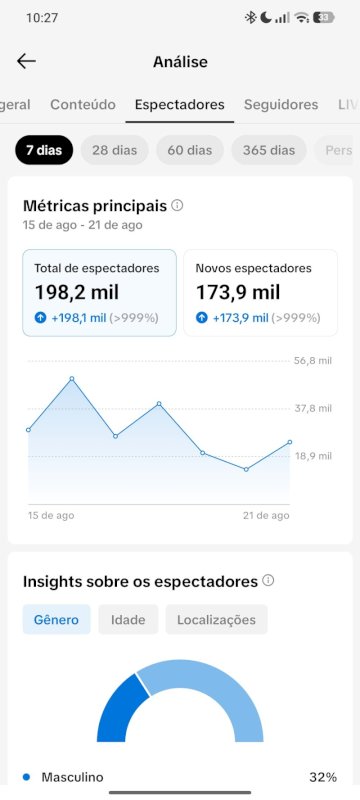
Task: Select the Novos espectadores card
Action: click(261, 293)
